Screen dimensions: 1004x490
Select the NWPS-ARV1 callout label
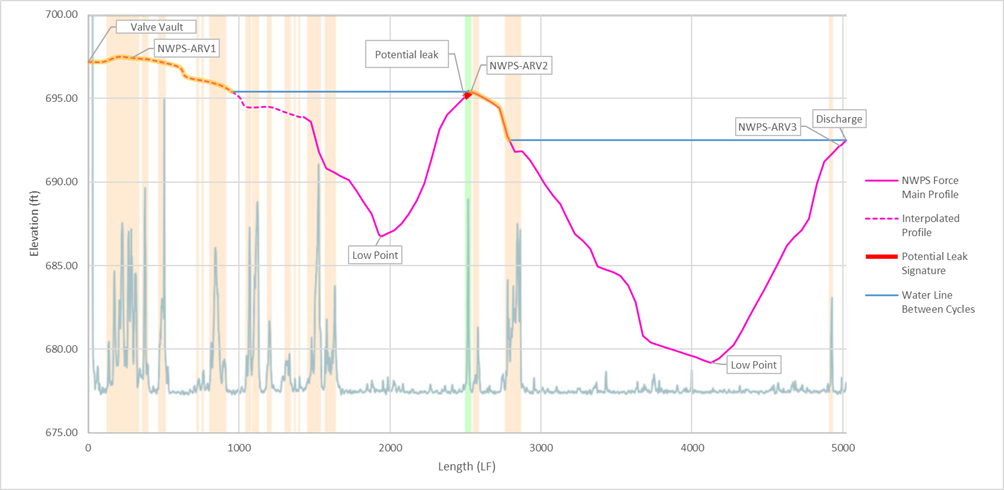tap(188, 48)
